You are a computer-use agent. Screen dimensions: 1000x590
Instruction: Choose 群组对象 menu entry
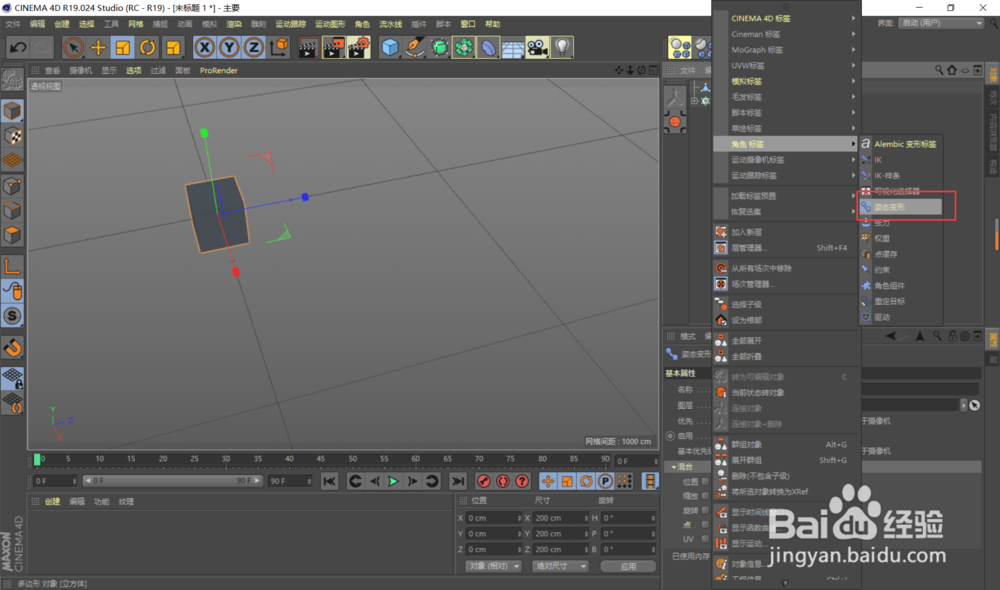[786, 444]
